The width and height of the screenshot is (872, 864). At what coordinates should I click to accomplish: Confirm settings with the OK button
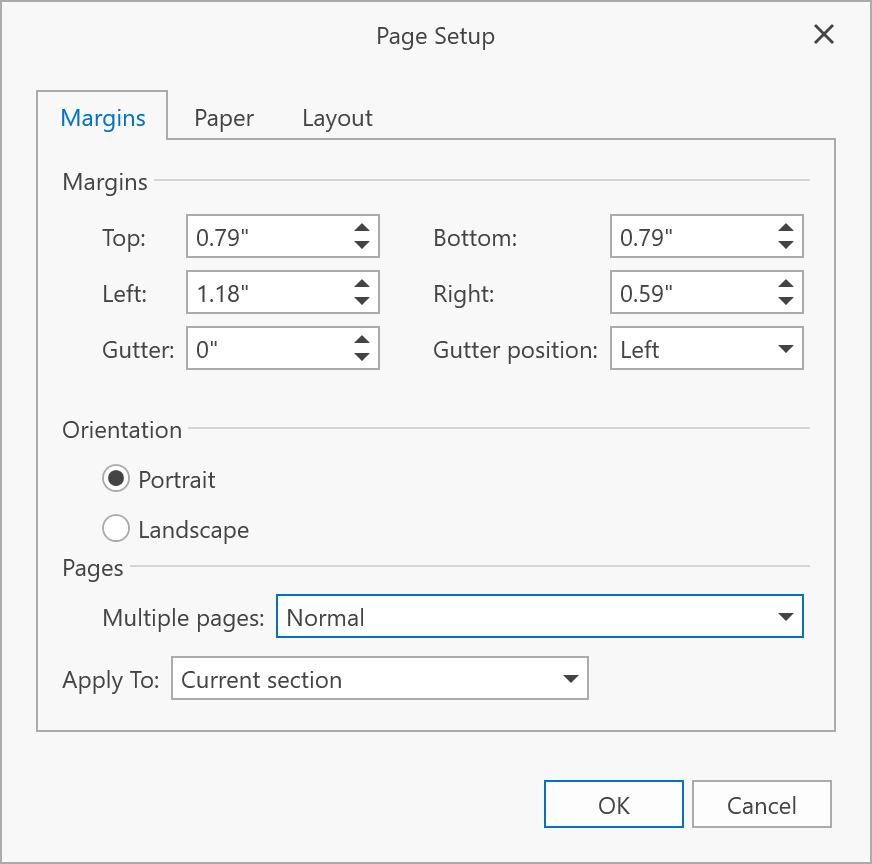pyautogui.click(x=614, y=805)
